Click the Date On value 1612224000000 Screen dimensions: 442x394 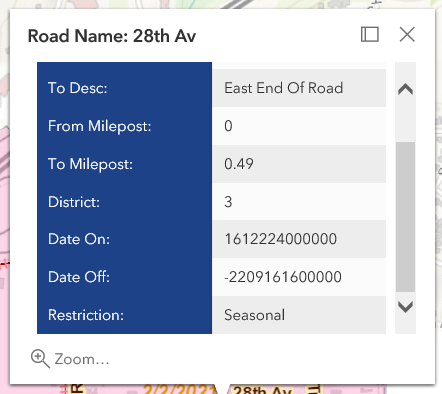(281, 239)
